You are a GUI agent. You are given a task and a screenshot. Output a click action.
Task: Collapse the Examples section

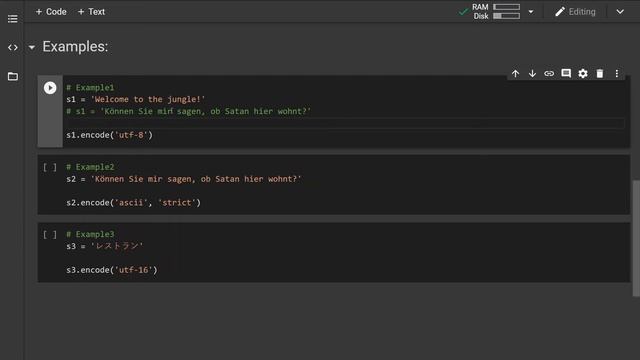32,47
